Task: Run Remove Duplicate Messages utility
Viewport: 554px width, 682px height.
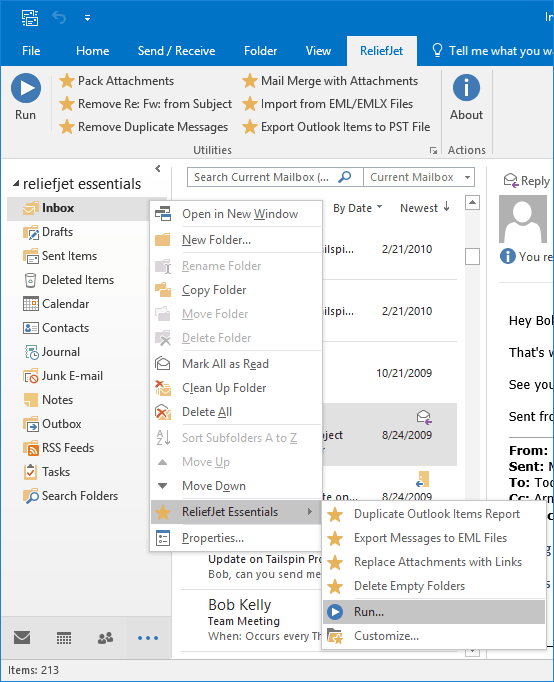Action: 144,127
